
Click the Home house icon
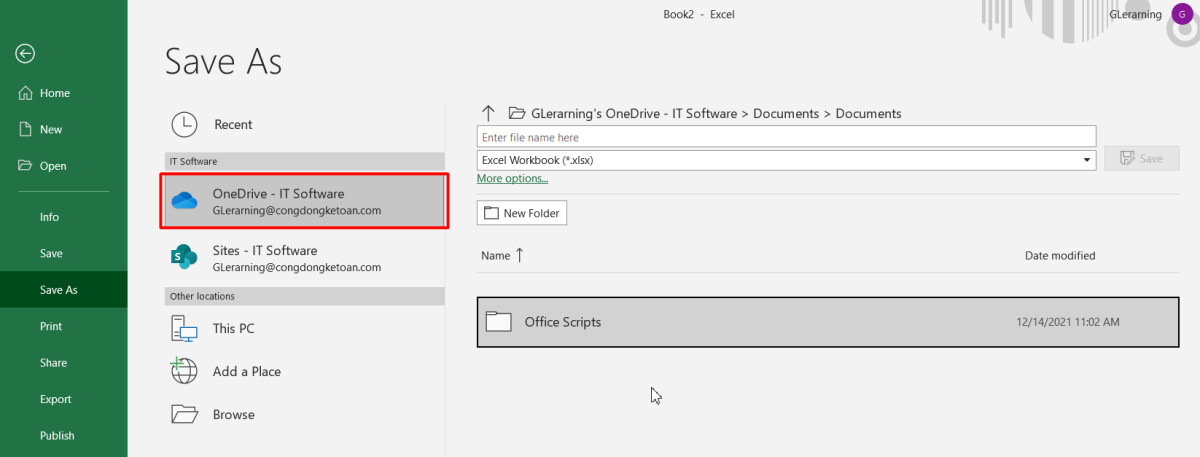click(x=26, y=93)
